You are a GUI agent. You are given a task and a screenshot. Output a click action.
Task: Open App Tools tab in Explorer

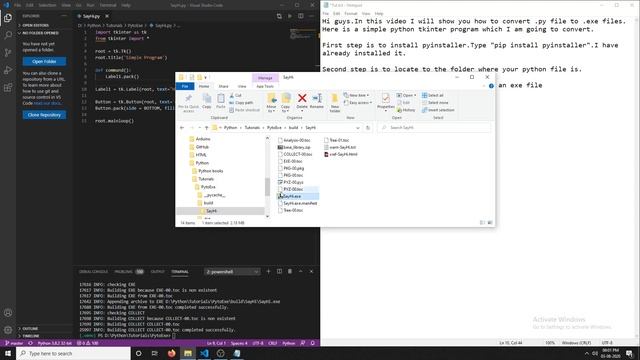coord(265,86)
